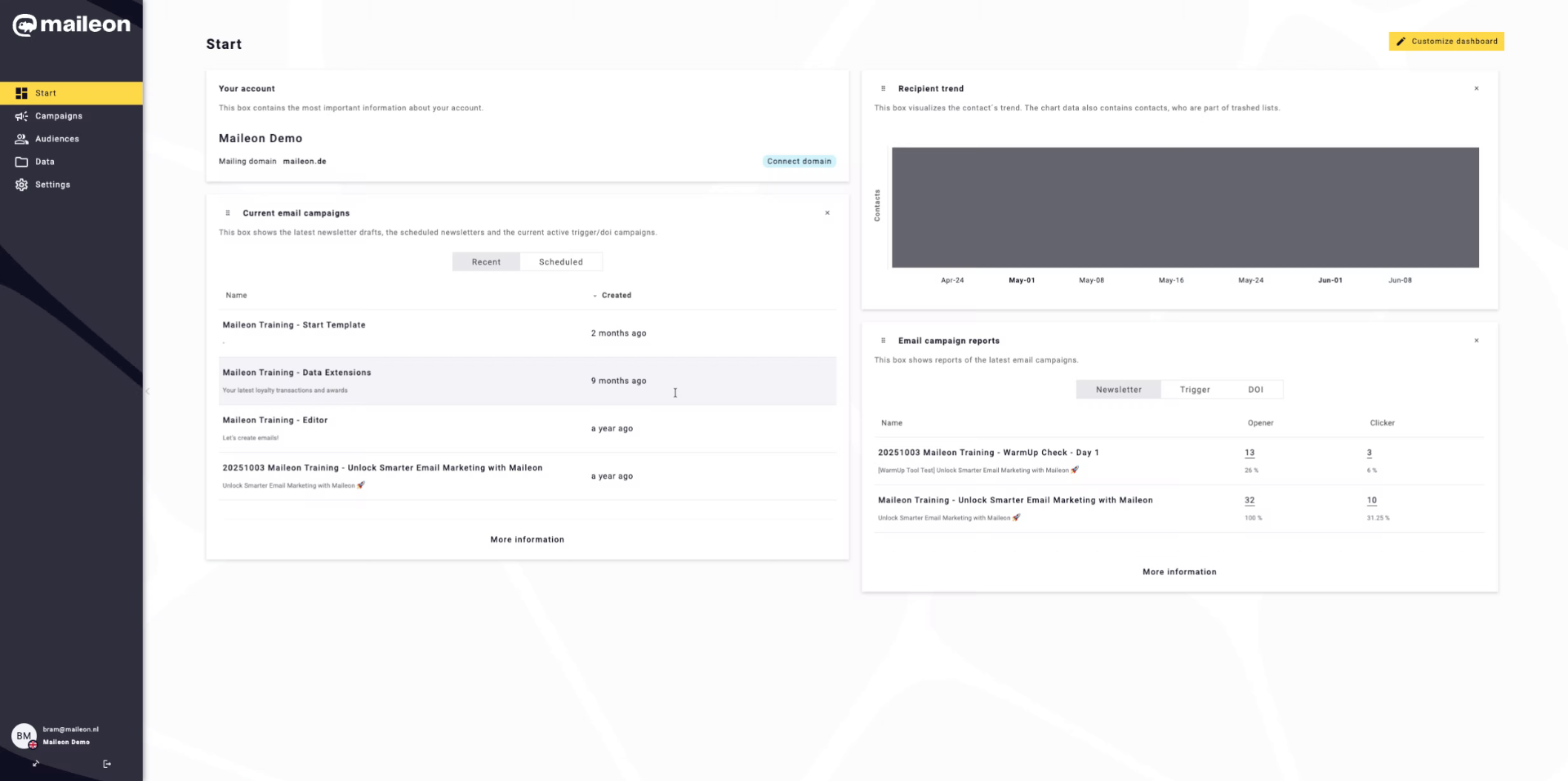This screenshot has height=781, width=1568.
Task: Click the sidebar collapse chevron
Action: coord(148,391)
